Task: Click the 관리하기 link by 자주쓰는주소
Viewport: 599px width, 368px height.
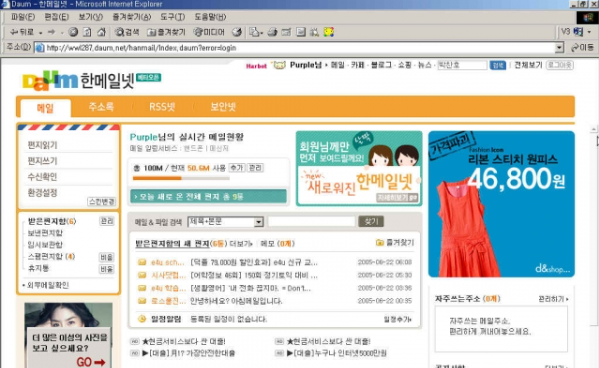Action: 553,299
